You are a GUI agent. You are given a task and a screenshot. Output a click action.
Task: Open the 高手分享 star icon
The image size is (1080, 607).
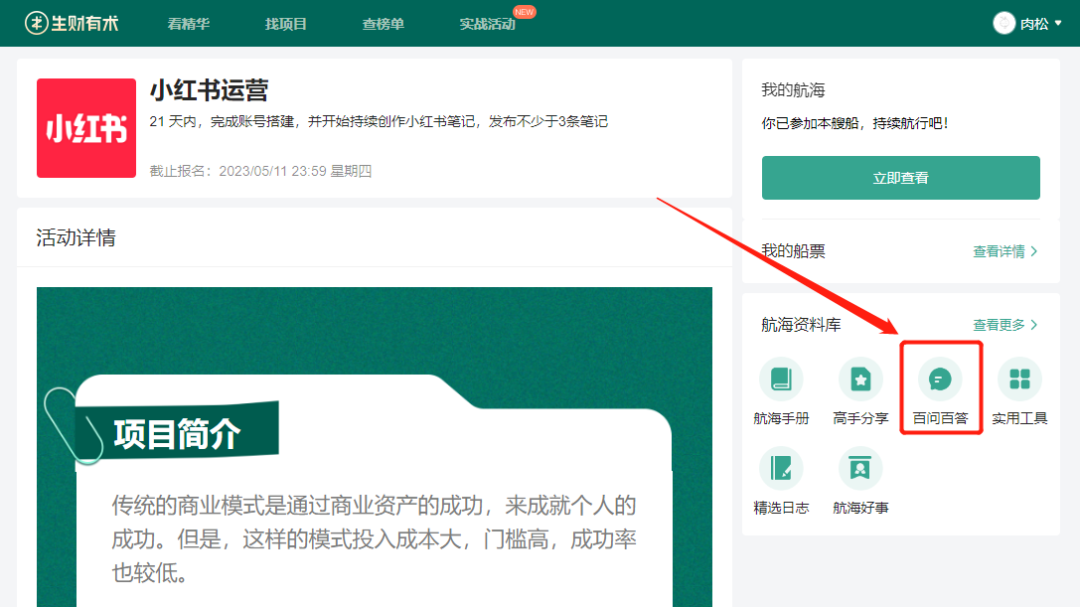point(860,379)
